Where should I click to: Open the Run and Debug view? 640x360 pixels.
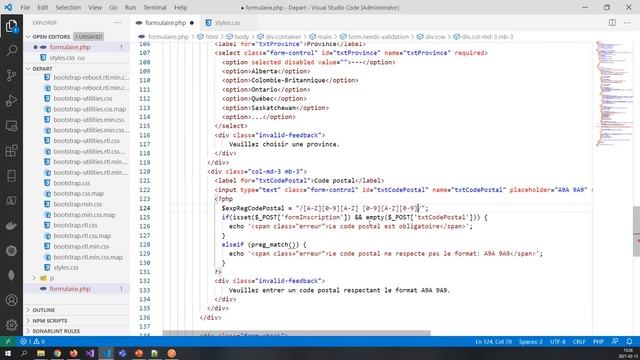11,100
